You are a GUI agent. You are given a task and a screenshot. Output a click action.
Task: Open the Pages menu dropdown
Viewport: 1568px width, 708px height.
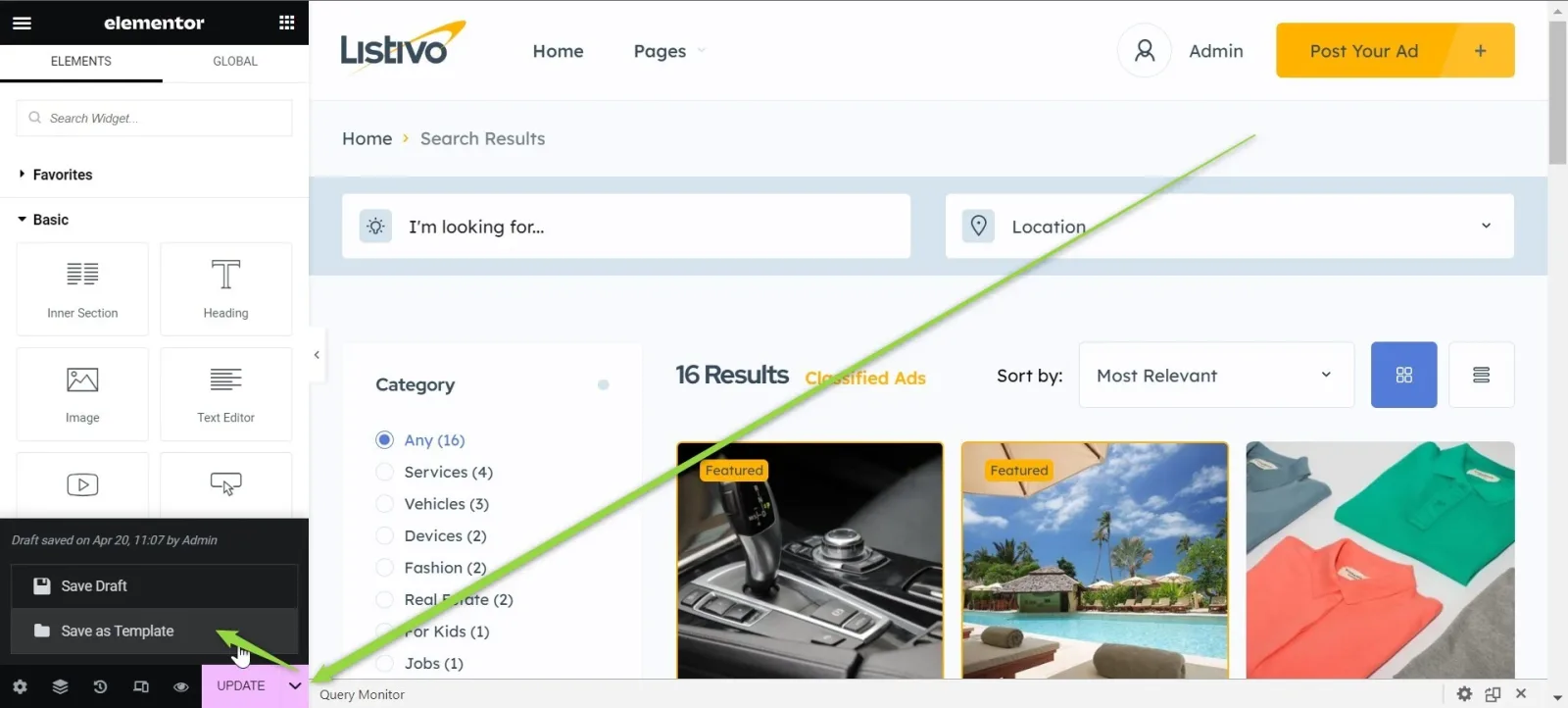[669, 51]
